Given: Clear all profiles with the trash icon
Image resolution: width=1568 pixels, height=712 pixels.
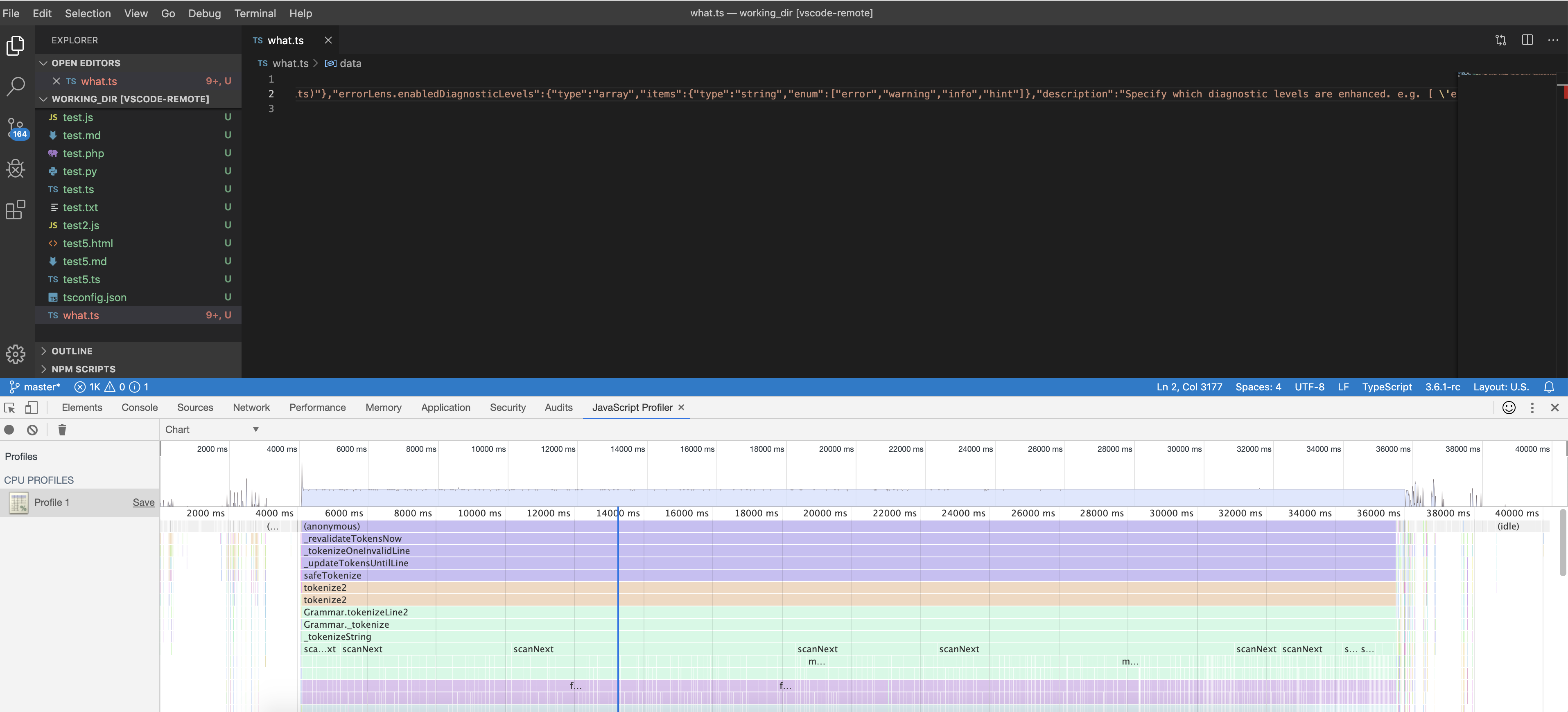Looking at the screenshot, I should (61, 430).
